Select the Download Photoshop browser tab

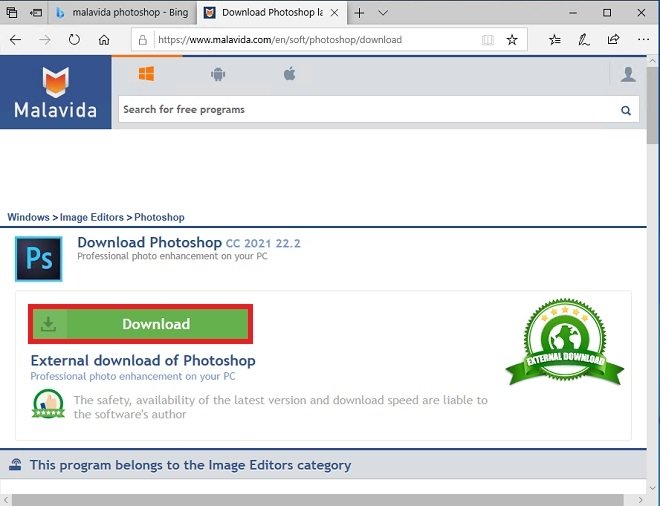pos(272,13)
